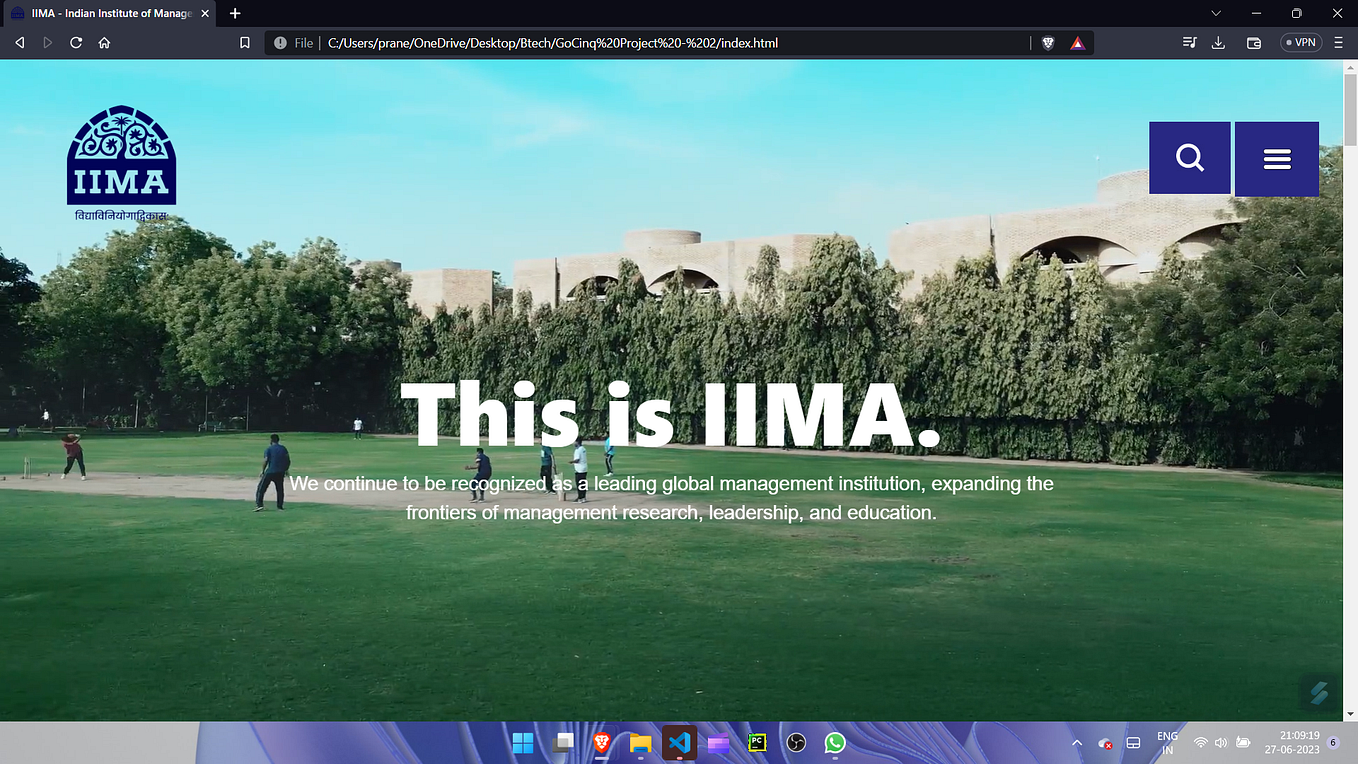Launch OBS Studio from the taskbar
The width and height of the screenshot is (1358, 764).
[x=795, y=743]
